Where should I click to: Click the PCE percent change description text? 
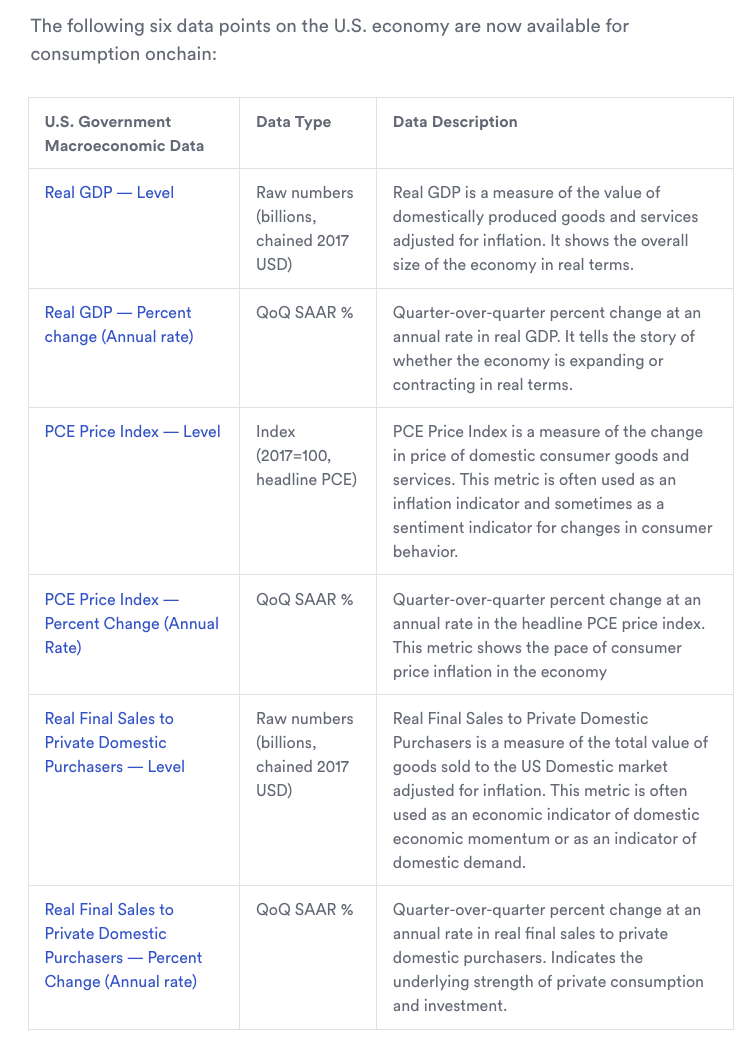click(549, 635)
